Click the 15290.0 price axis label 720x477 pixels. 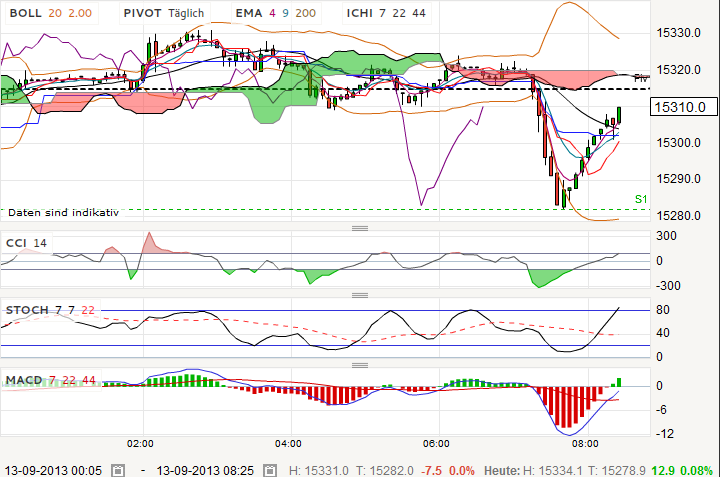pos(679,179)
